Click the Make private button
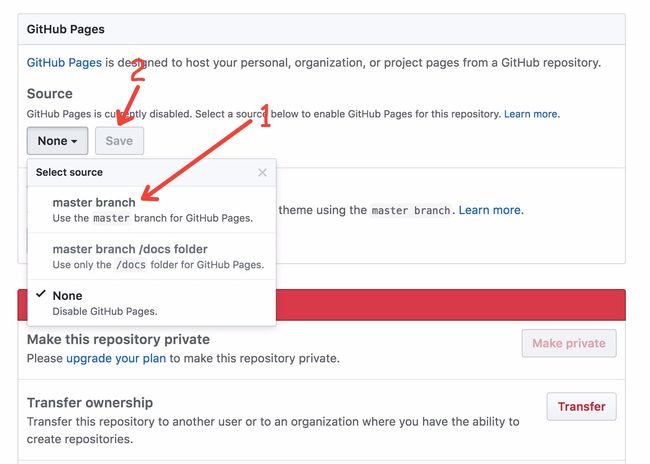The image size is (650, 464). point(569,343)
